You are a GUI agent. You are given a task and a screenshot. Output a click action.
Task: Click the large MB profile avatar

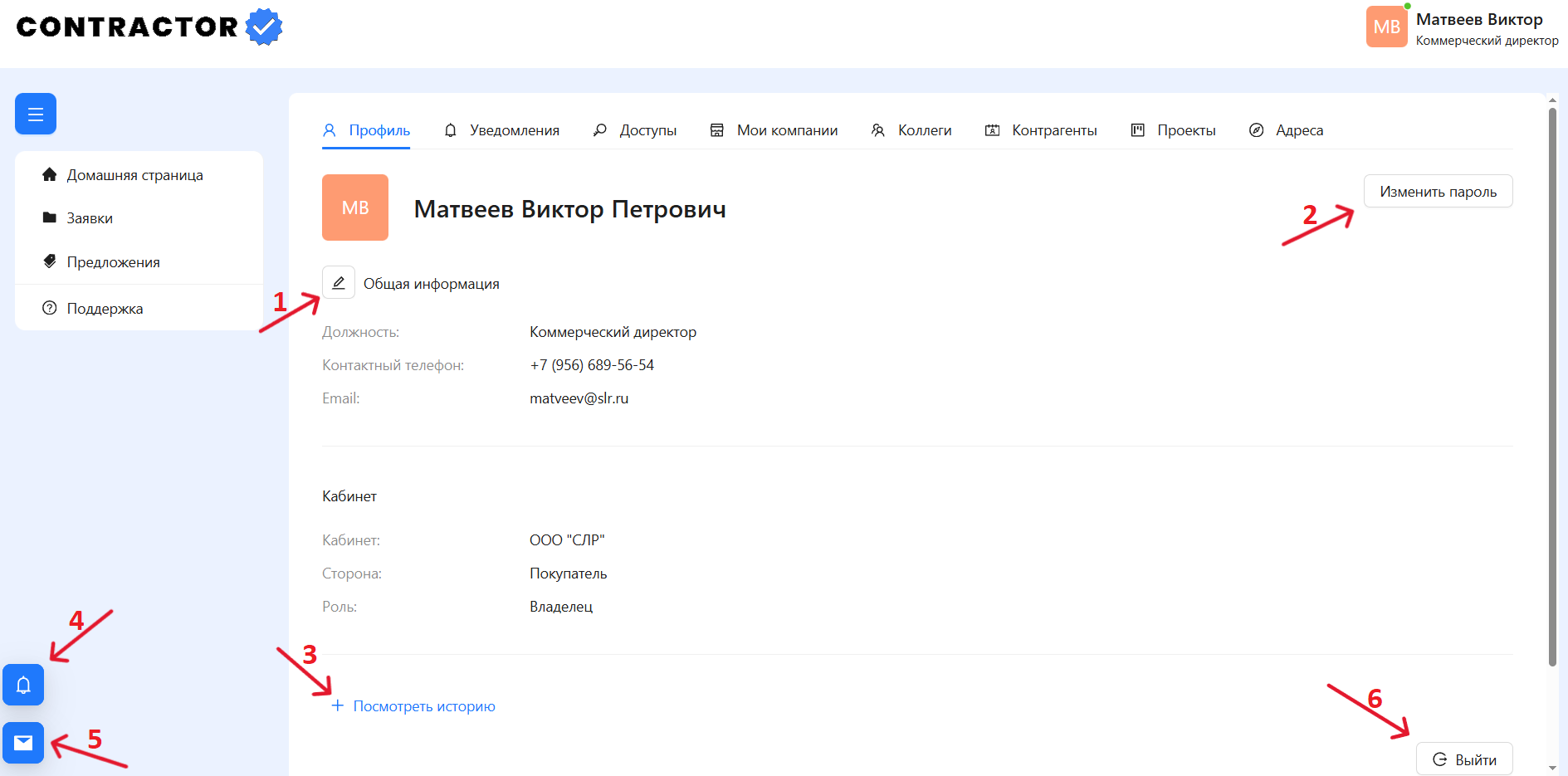coord(355,207)
